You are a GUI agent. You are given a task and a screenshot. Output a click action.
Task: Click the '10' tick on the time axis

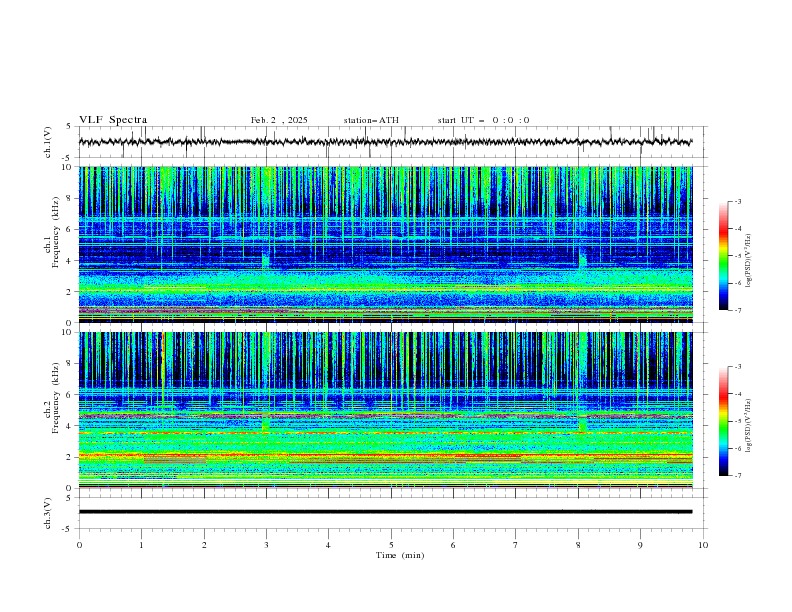click(x=703, y=545)
